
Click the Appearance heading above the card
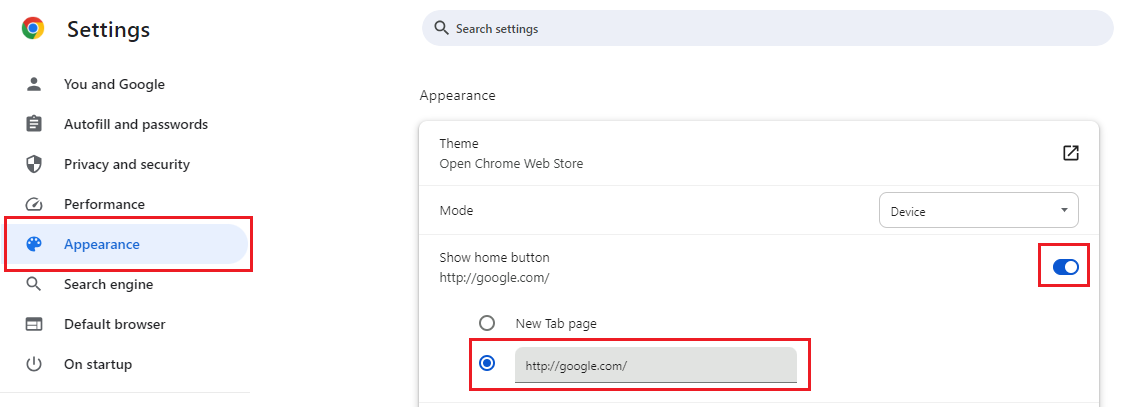point(458,96)
